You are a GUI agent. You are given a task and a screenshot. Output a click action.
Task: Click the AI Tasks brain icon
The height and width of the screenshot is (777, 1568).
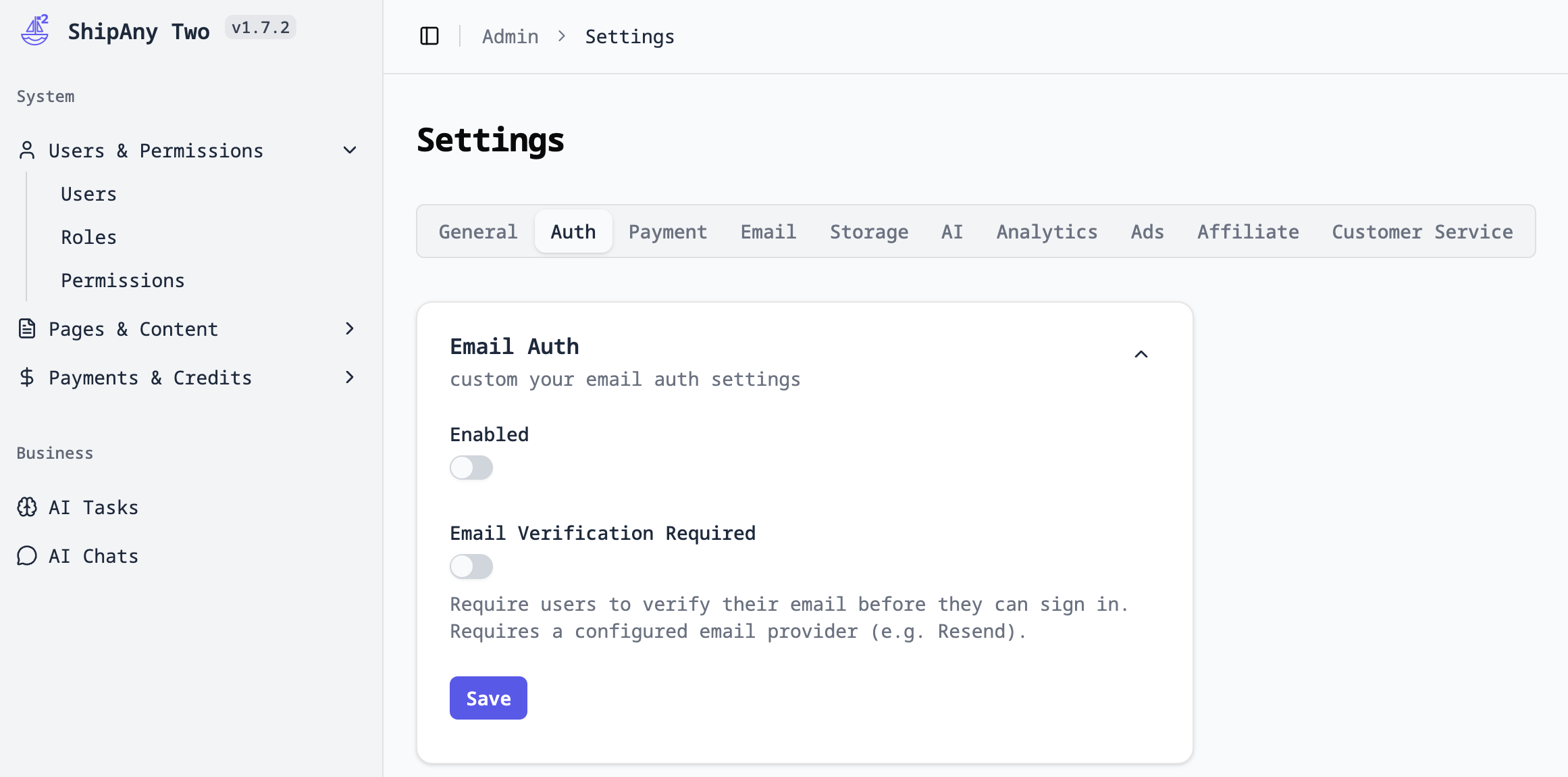[x=27, y=507]
